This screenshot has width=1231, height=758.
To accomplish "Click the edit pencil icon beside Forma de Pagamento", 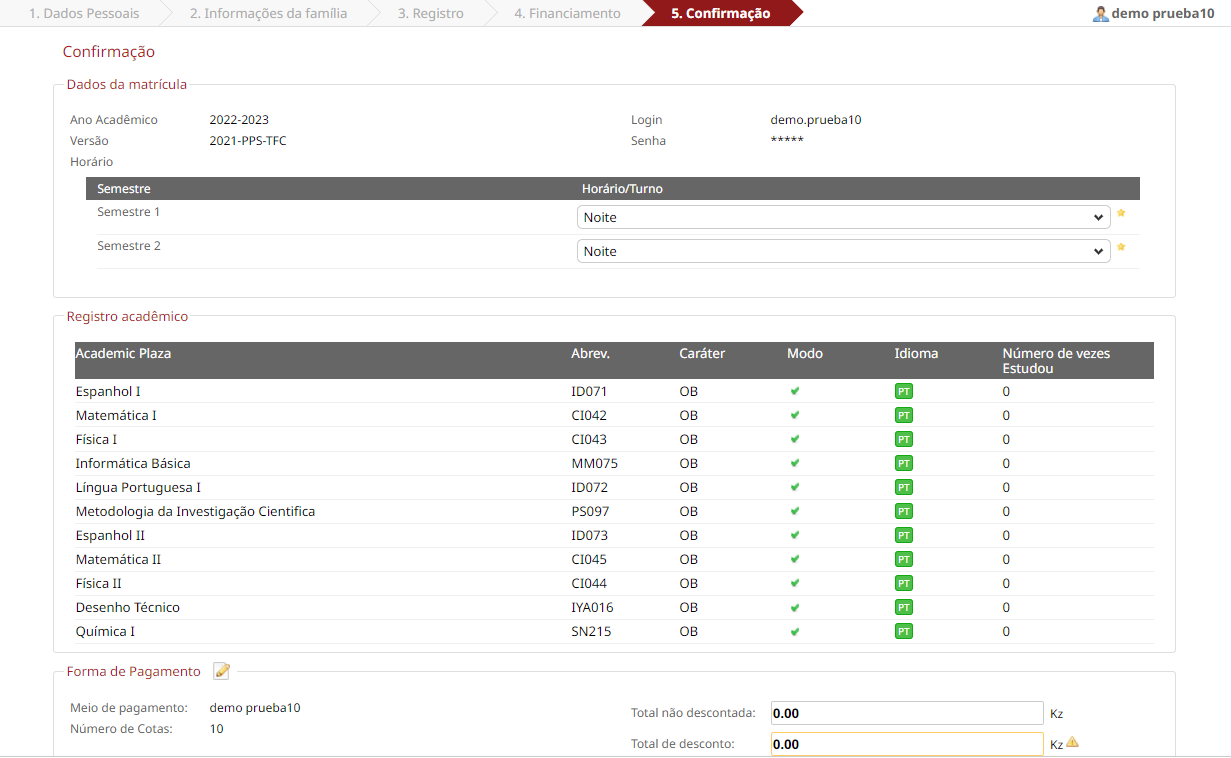I will [x=222, y=671].
